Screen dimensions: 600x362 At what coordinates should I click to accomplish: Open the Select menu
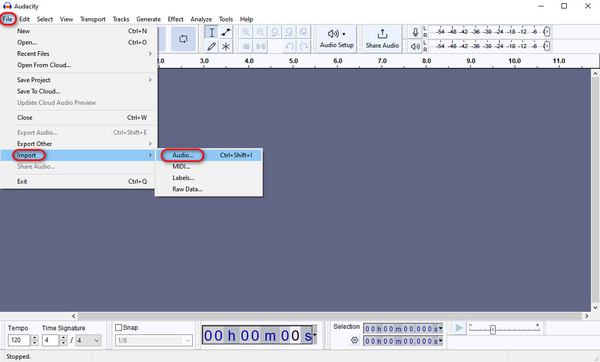[x=45, y=19]
